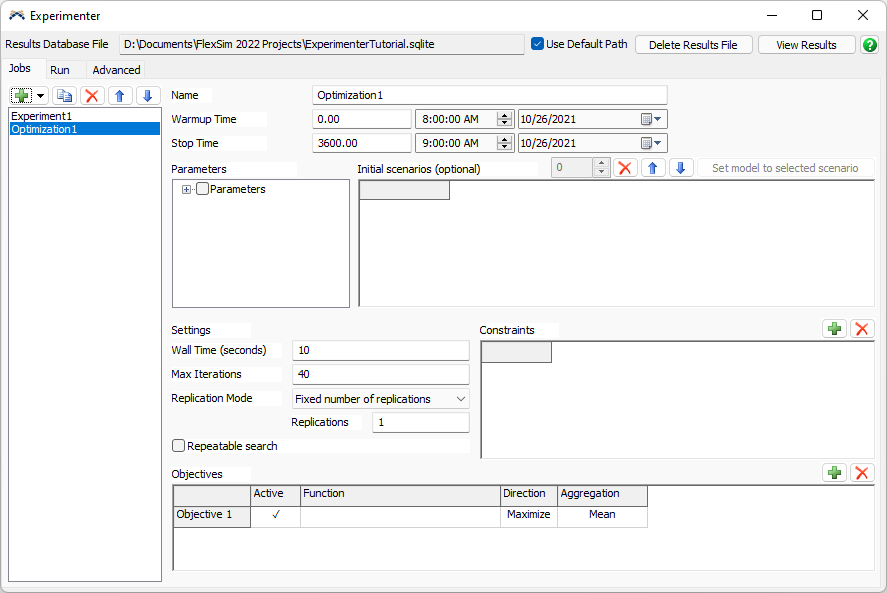Expand the Parameters tree node
Viewport: 887px width, 593px height.
tap(186, 189)
